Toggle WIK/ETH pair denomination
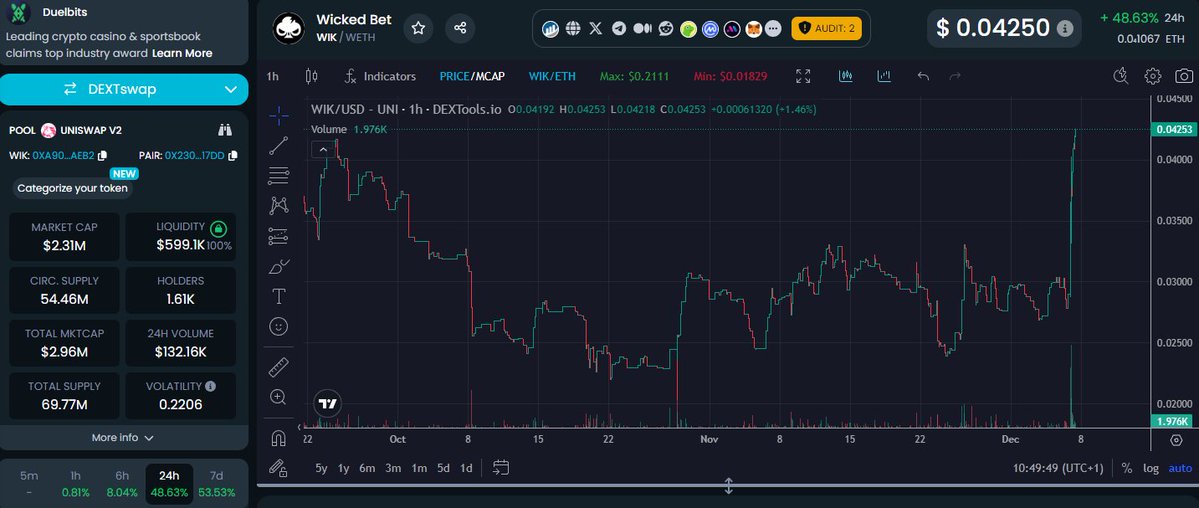Screen dimensions: 1199x508 (552, 77)
